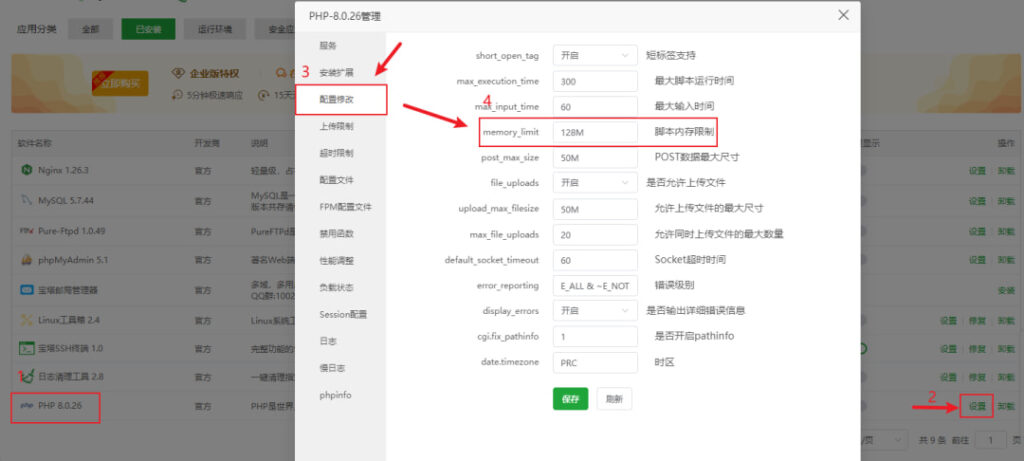Image resolution: width=1024 pixels, height=461 pixels.
Task: Click the max_file_uploads field showing 20
Action: pyautogui.click(x=595, y=234)
